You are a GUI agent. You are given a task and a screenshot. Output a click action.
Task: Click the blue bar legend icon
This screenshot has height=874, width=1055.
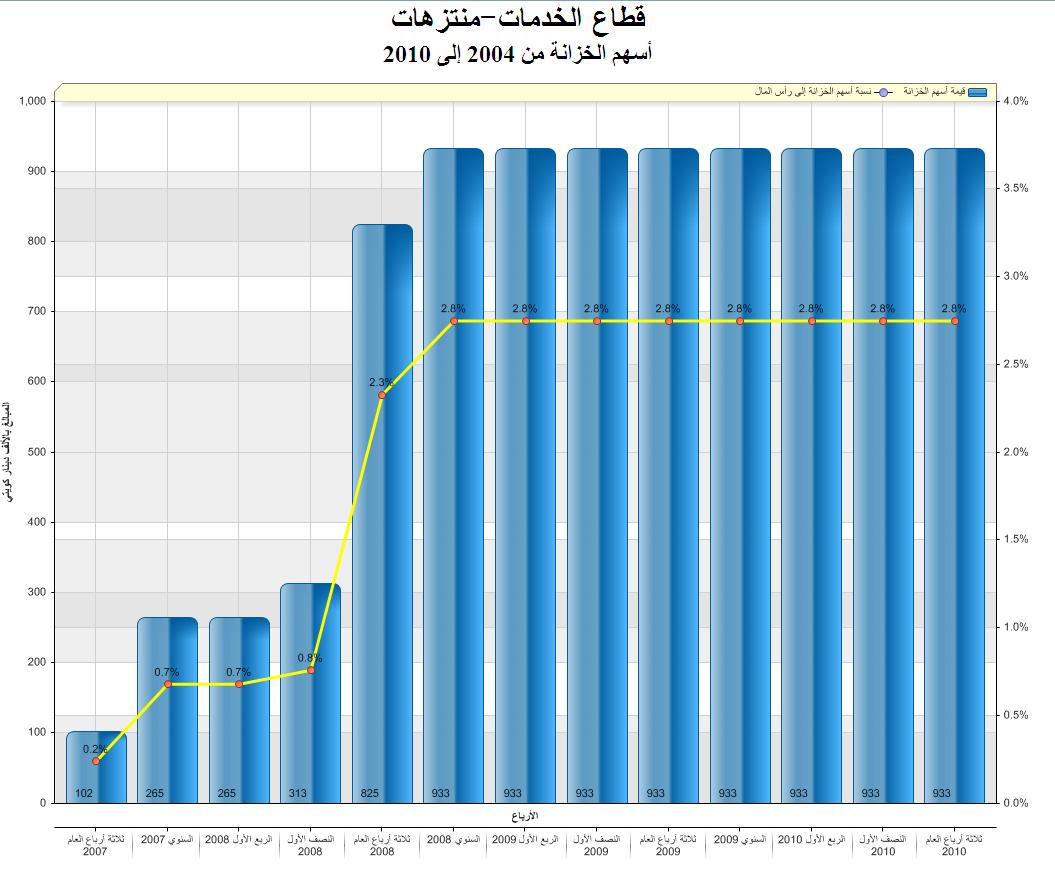coord(979,92)
